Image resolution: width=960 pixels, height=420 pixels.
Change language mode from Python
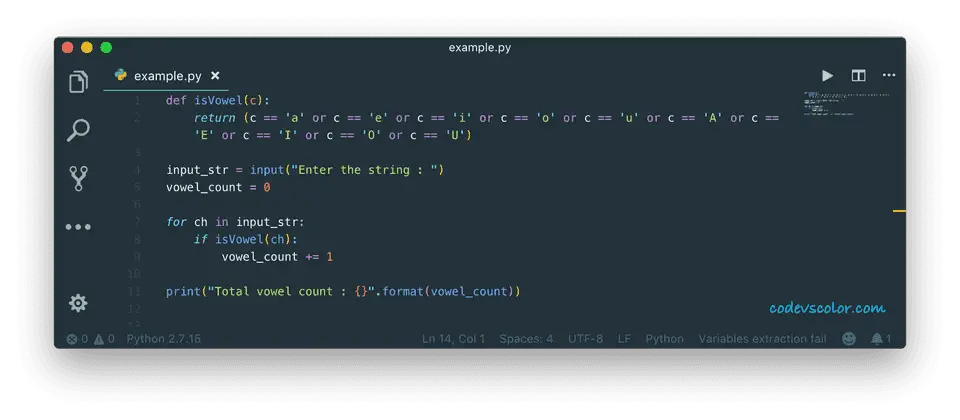tap(664, 339)
